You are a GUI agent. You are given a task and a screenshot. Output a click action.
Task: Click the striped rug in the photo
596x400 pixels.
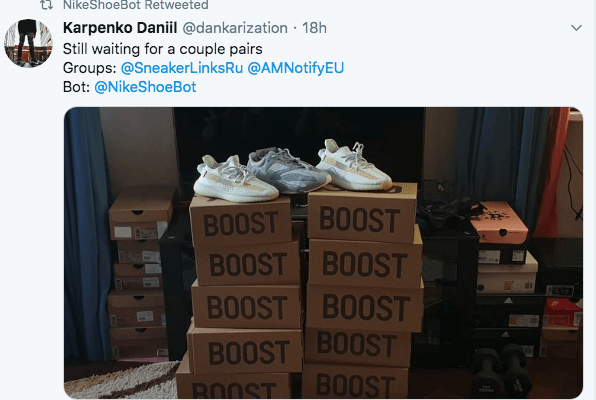(x=122, y=380)
